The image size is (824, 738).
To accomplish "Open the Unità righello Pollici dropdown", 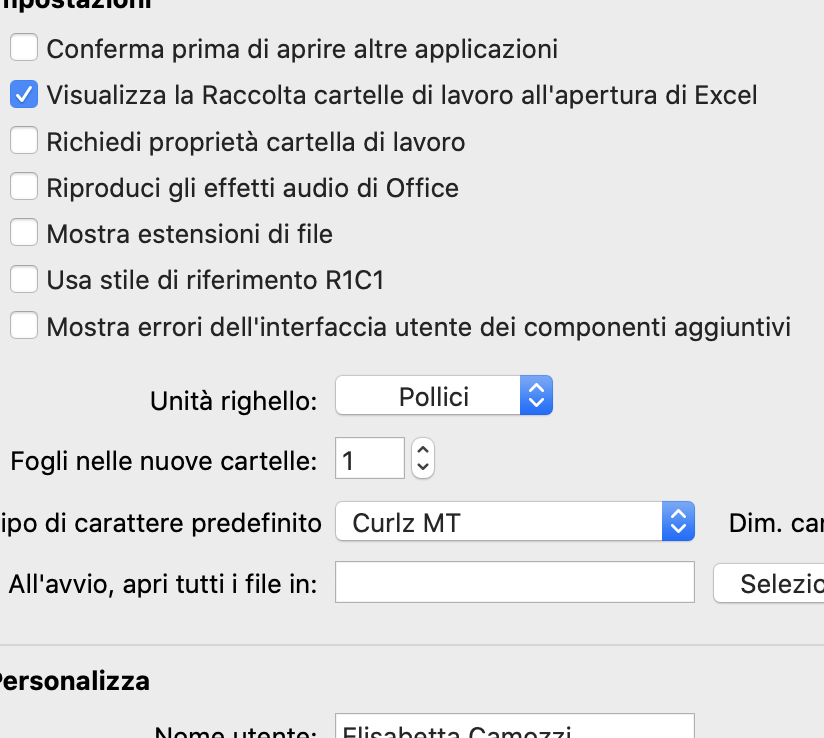I will point(444,395).
